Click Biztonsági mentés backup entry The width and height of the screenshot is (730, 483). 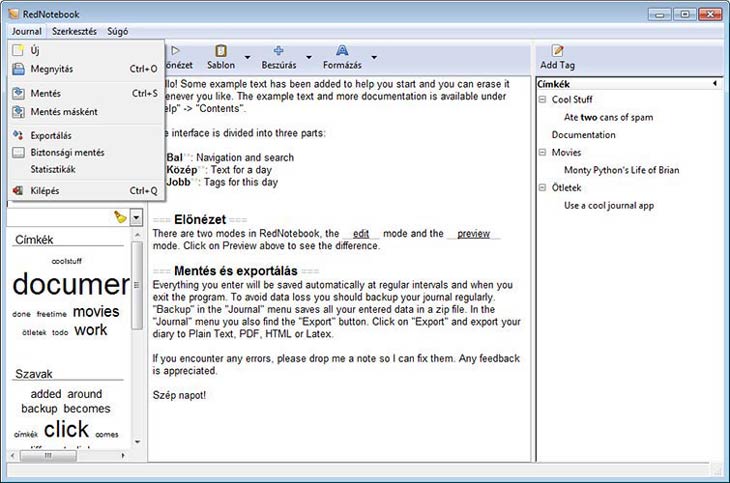[x=67, y=152]
